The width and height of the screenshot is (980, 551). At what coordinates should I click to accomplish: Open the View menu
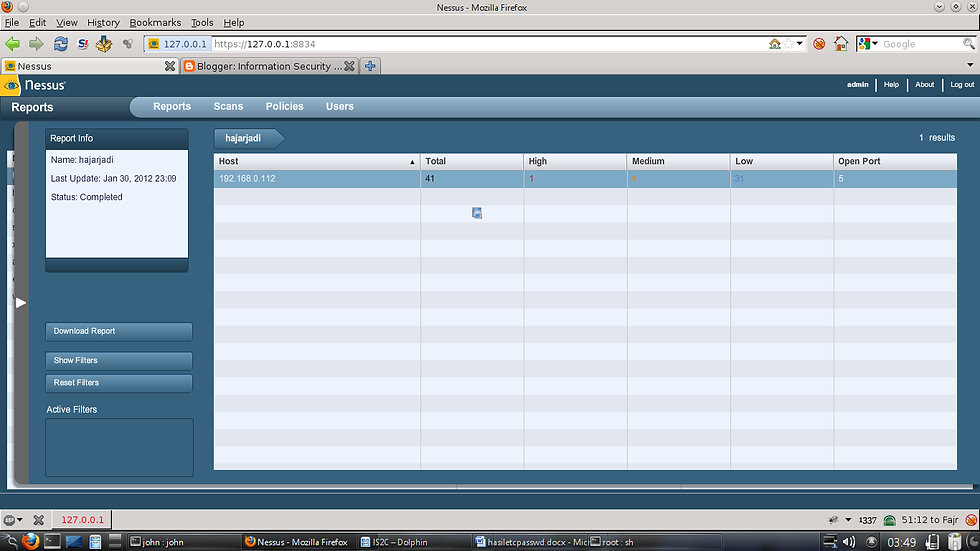tap(66, 22)
